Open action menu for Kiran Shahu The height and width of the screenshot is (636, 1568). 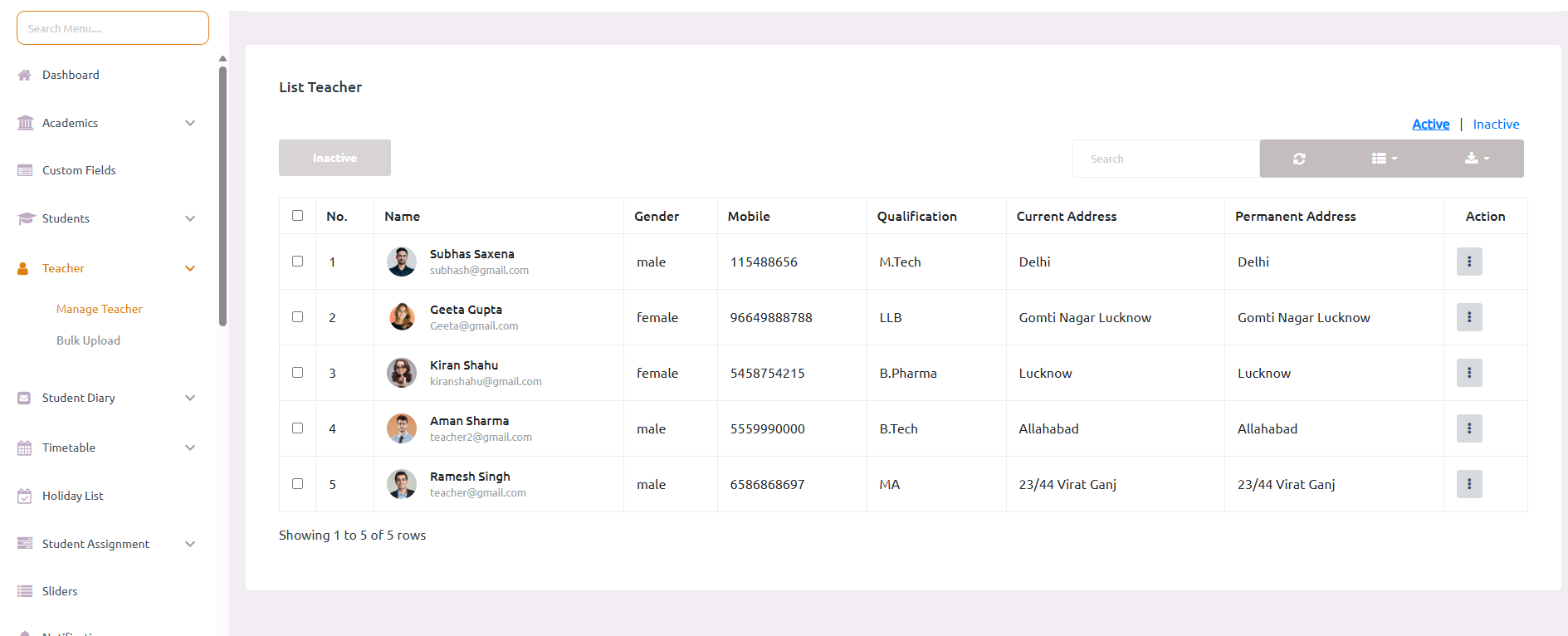click(x=1468, y=373)
